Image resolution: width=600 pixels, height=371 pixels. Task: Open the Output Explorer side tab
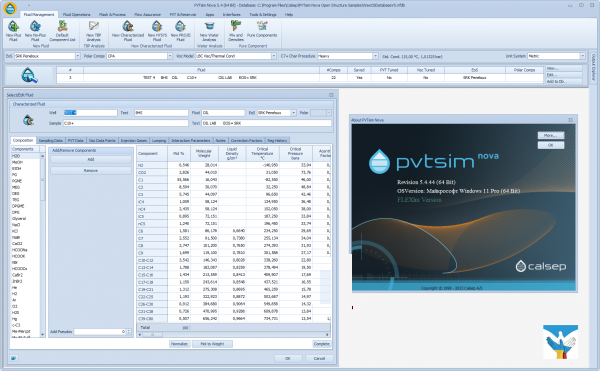(593, 67)
